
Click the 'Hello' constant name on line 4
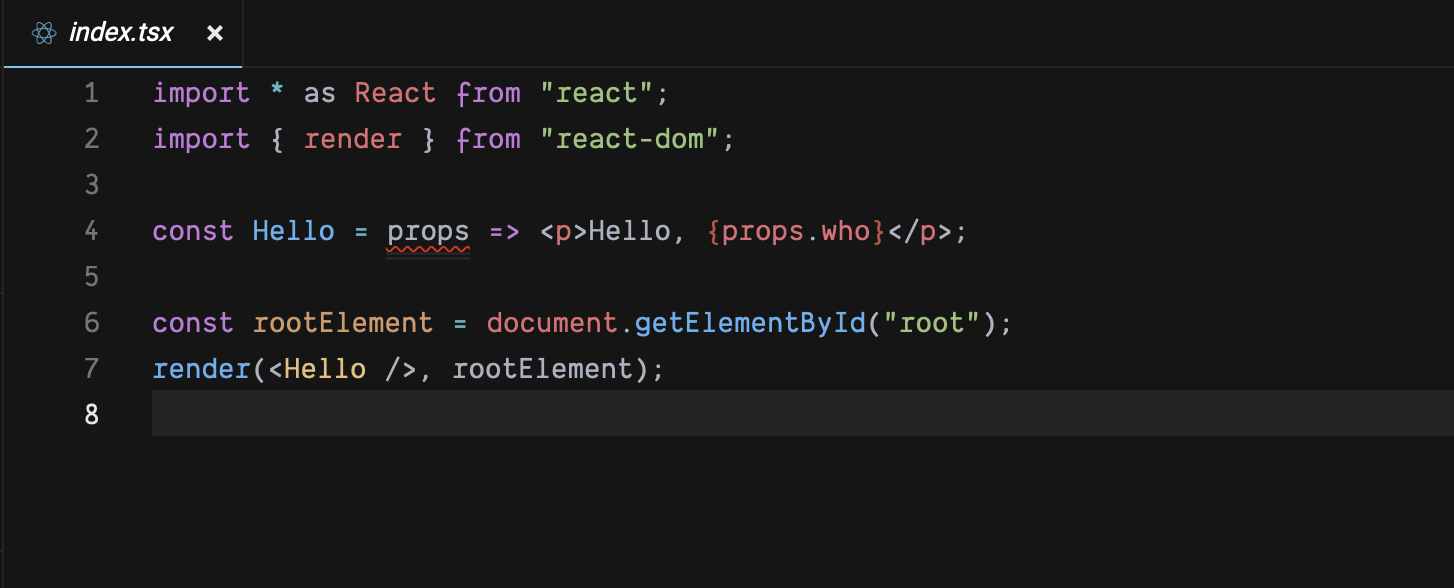coord(293,231)
